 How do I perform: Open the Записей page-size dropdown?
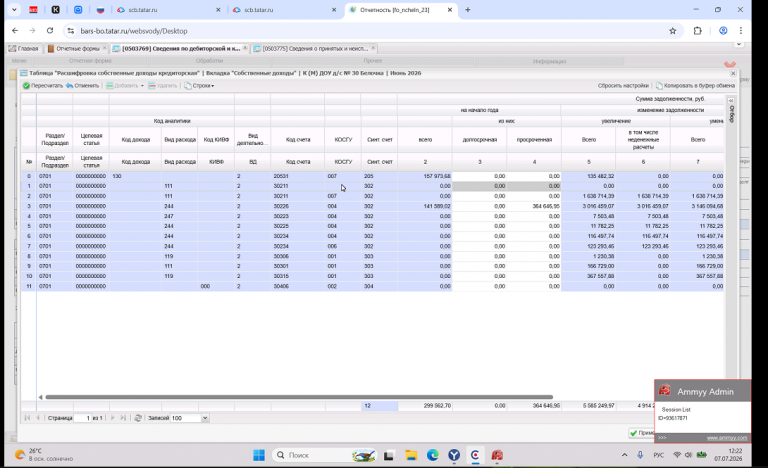click(x=205, y=418)
